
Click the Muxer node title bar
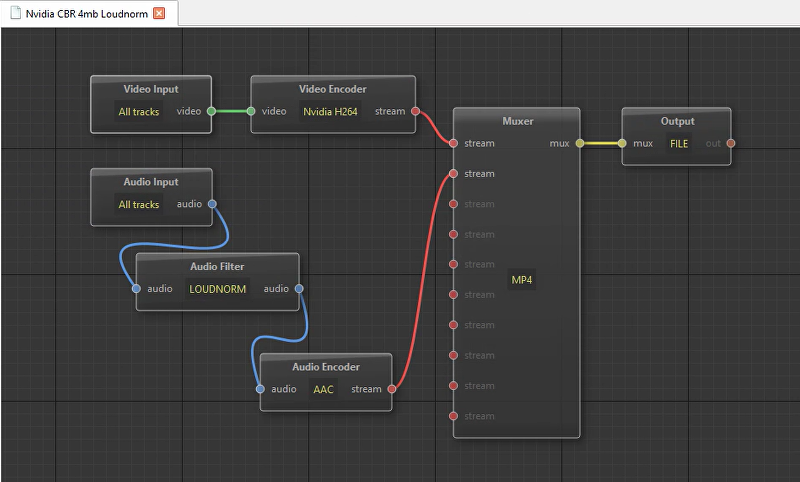517,121
